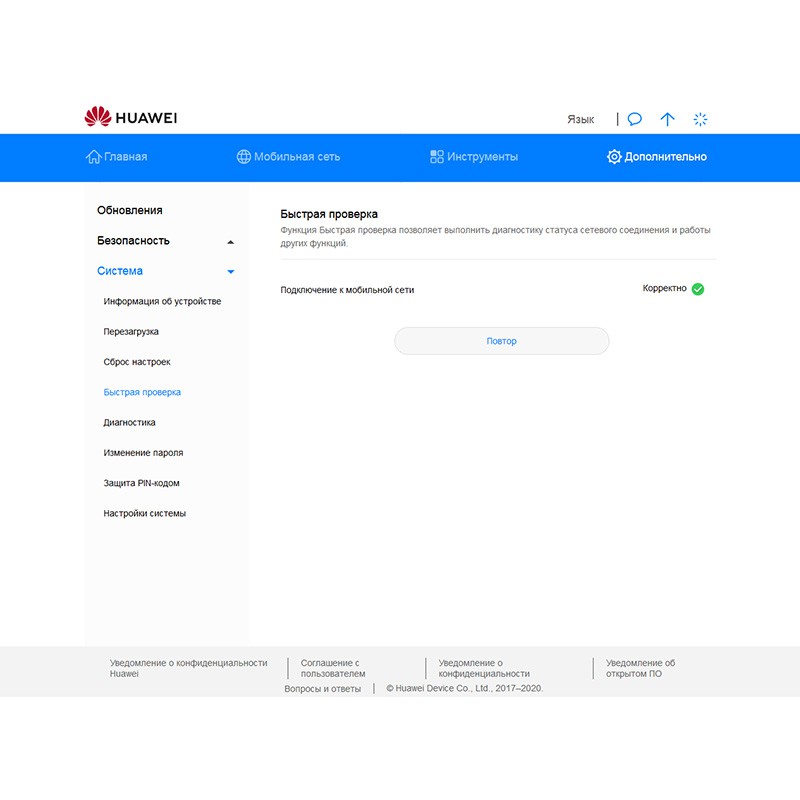The height and width of the screenshot is (800, 800).
Task: Expand the Безопасность section arrow
Action: tap(231, 242)
